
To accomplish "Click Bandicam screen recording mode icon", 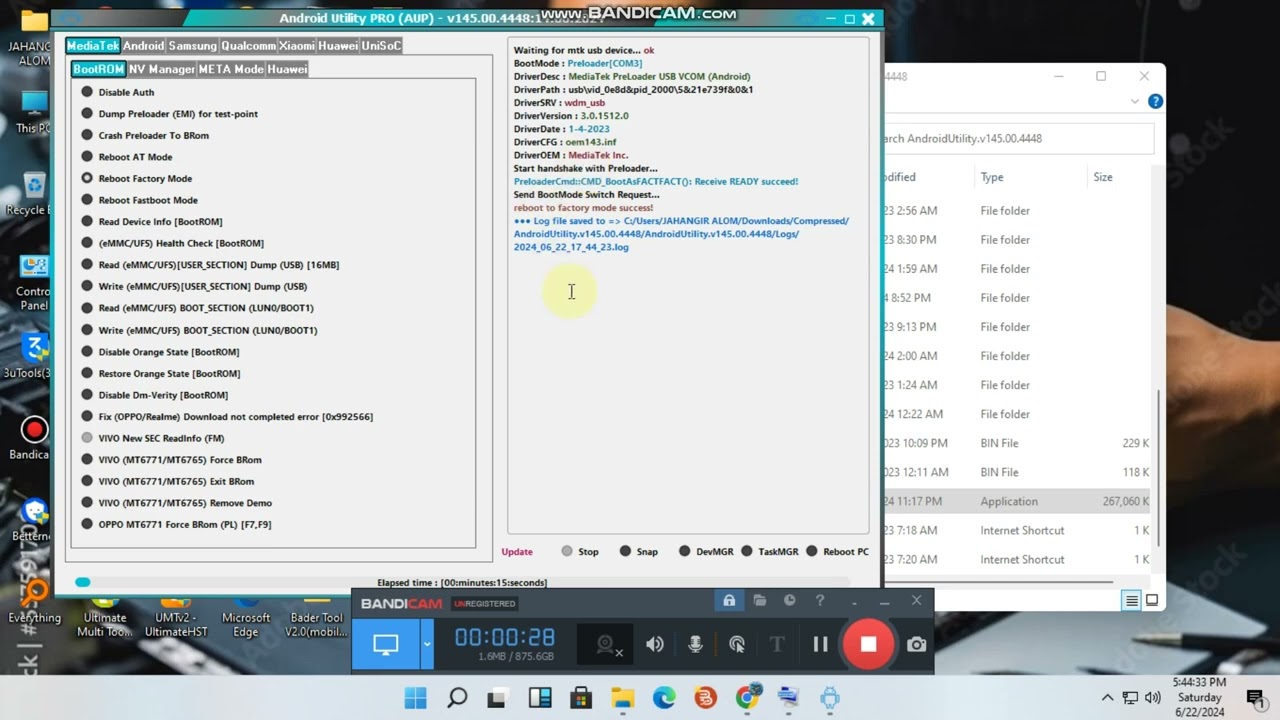I will pos(386,645).
